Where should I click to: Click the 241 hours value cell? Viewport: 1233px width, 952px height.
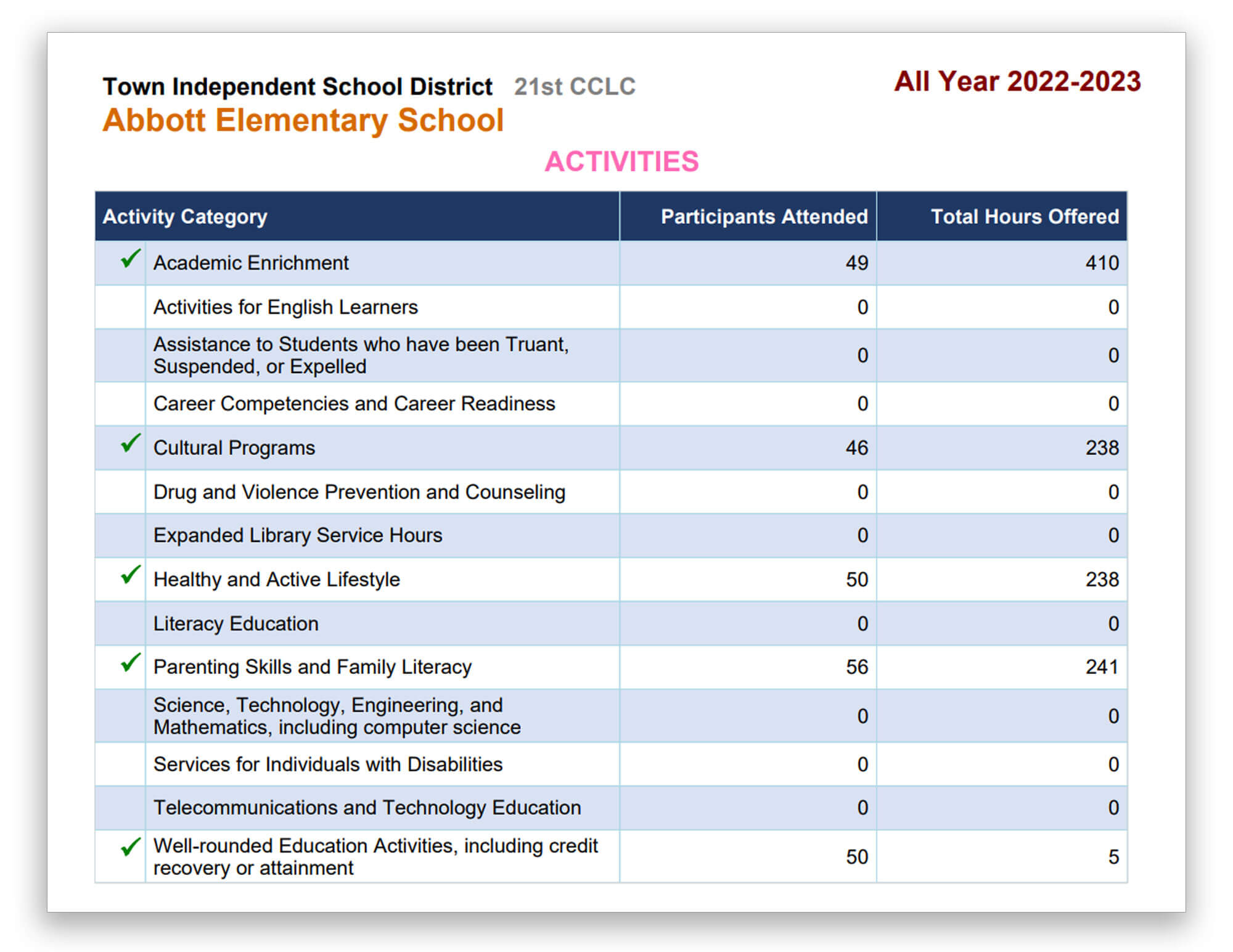1101,667
